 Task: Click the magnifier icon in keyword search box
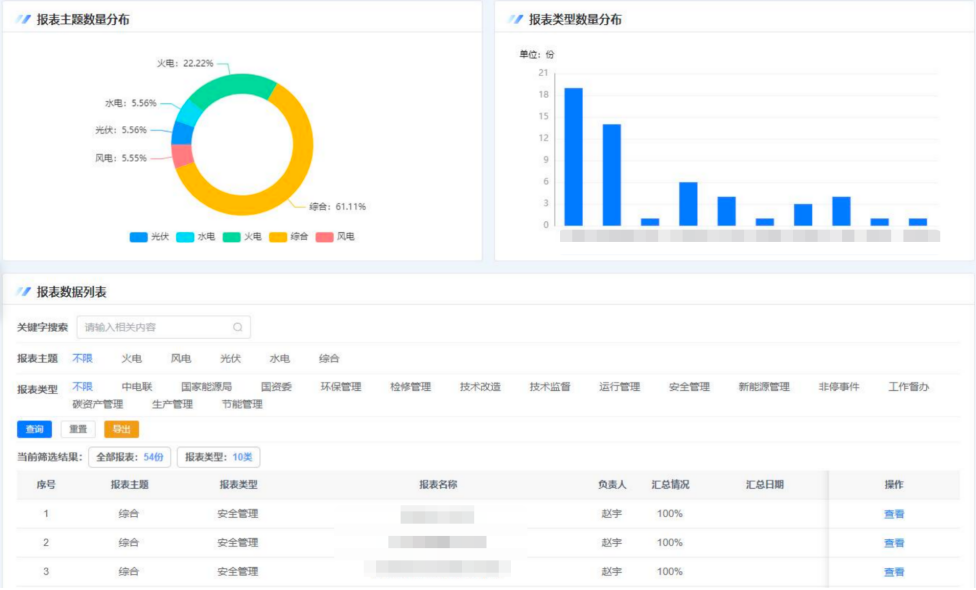pyautogui.click(x=238, y=327)
